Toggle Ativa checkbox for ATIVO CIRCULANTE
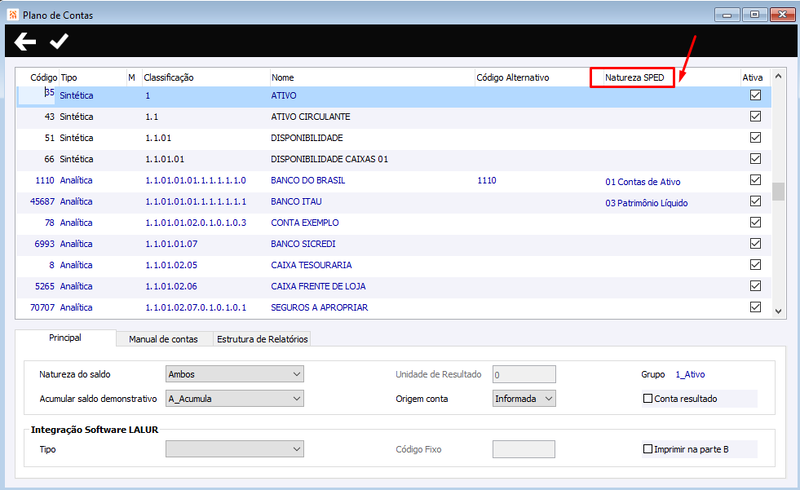The image size is (800, 490). 755,116
